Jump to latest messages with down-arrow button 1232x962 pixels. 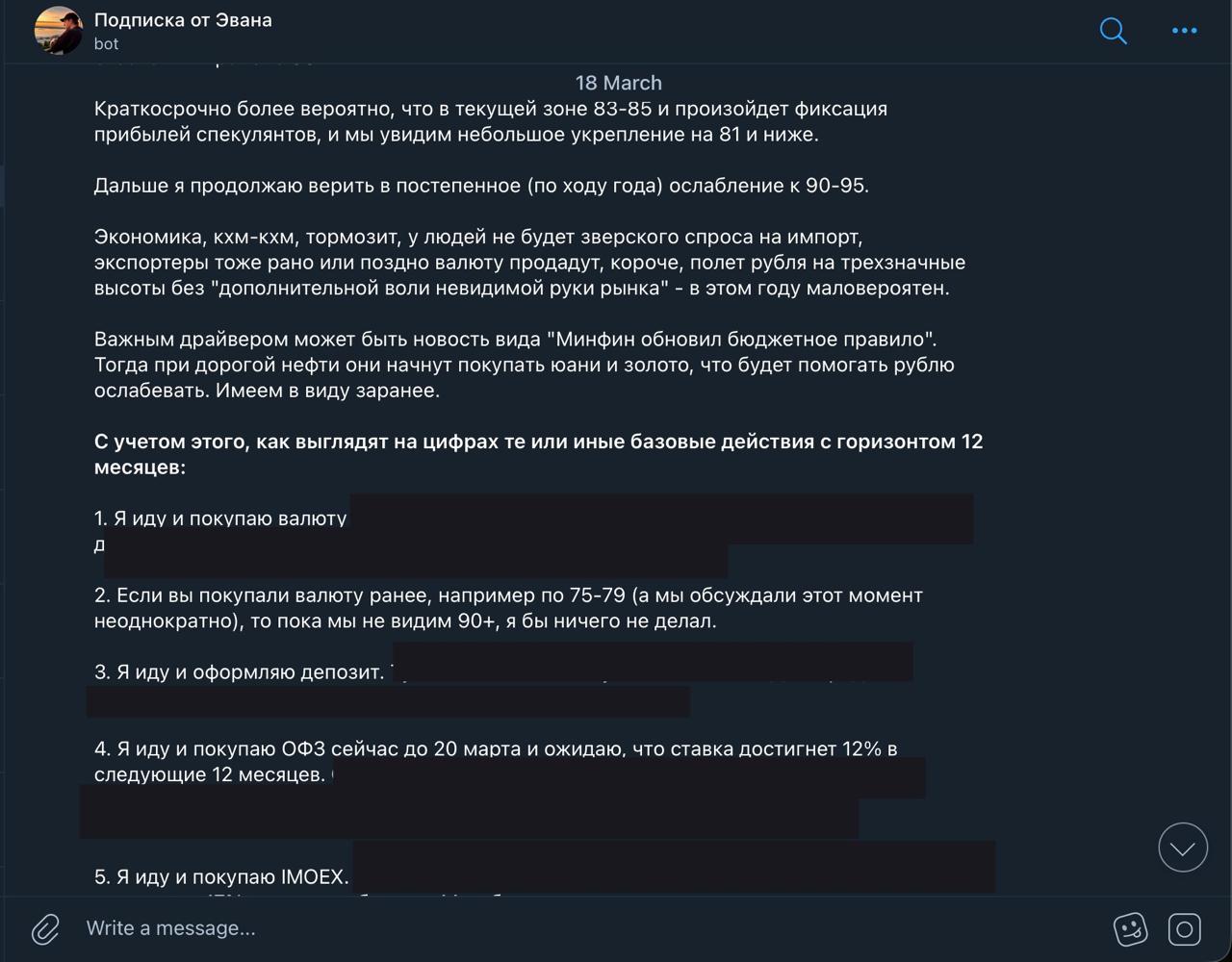1183,848
